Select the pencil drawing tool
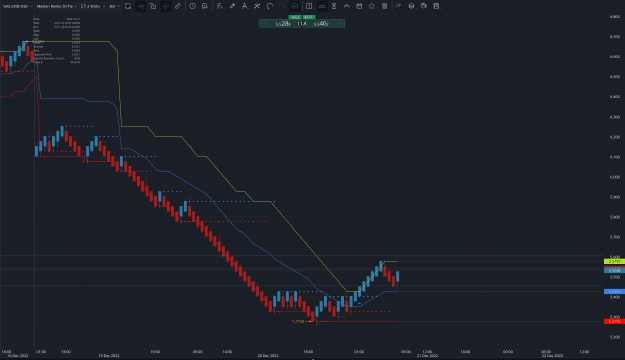The image size is (625, 360). [232, 6]
